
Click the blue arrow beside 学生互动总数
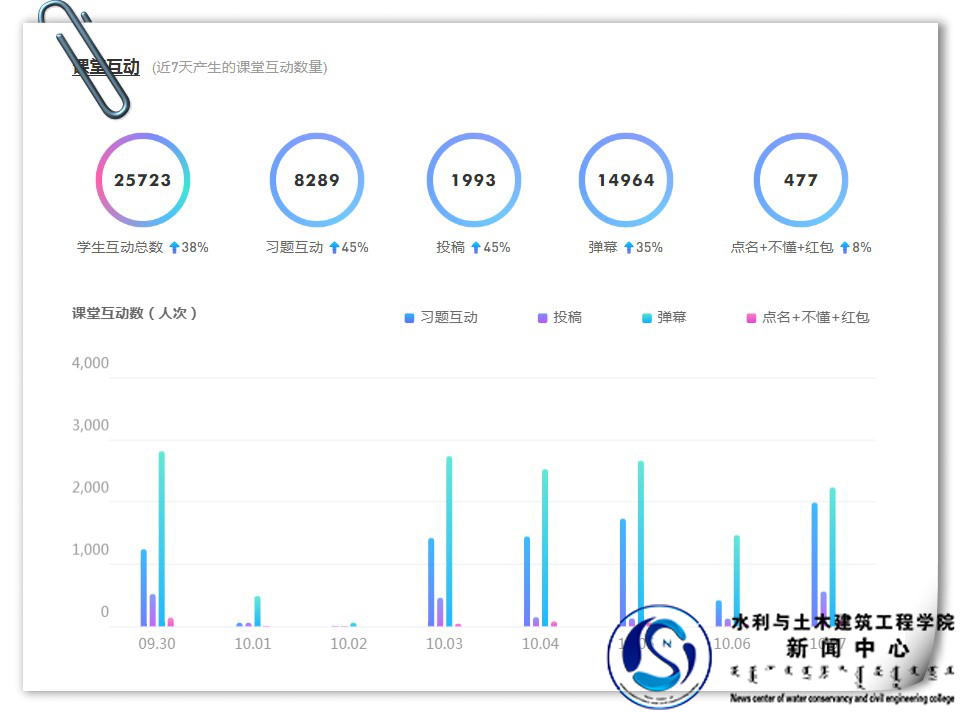pyautogui.click(x=174, y=247)
